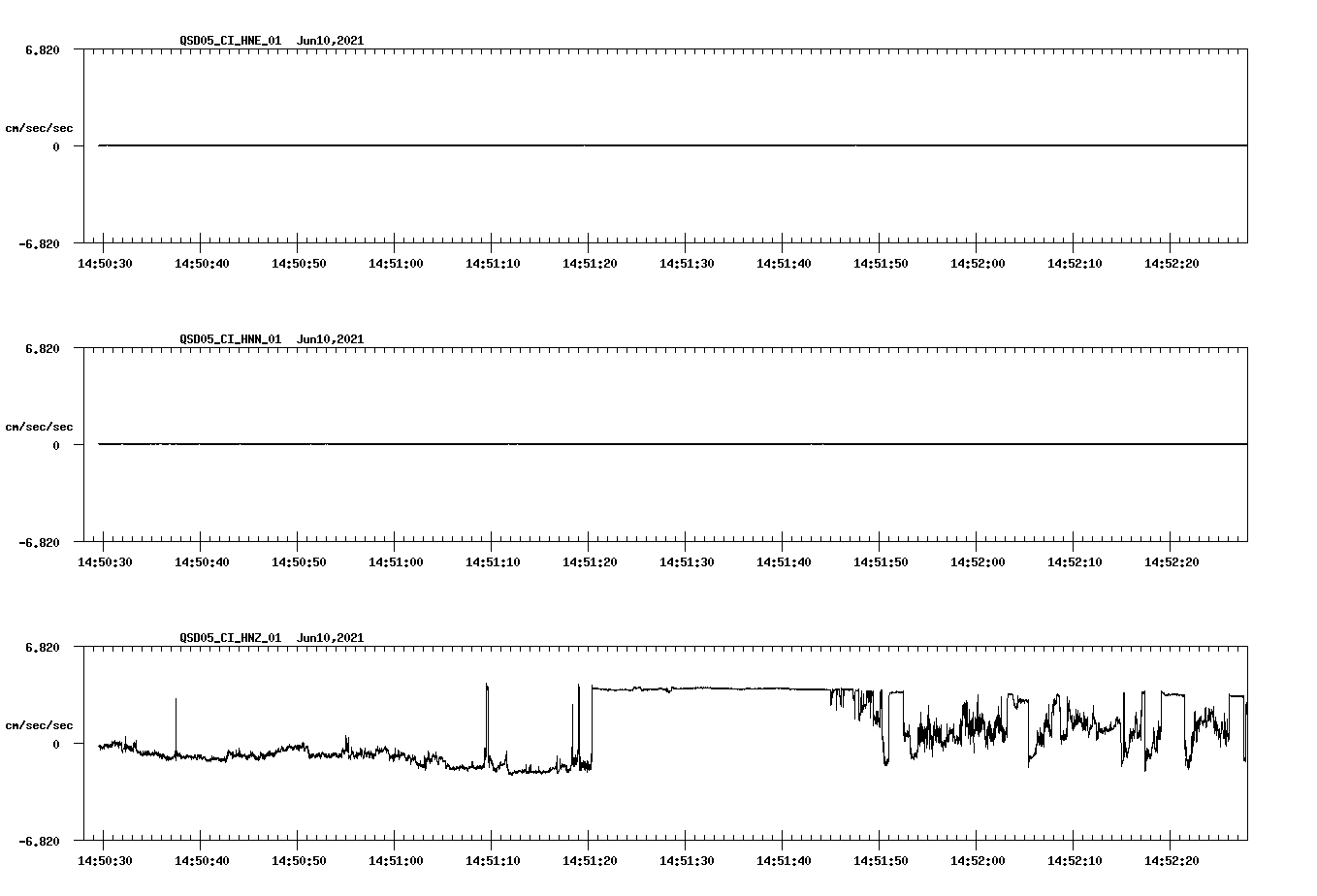The height and width of the screenshot is (896, 1317).
Task: Click the HNZ spike near 14:51:10
Action: (x=487, y=722)
